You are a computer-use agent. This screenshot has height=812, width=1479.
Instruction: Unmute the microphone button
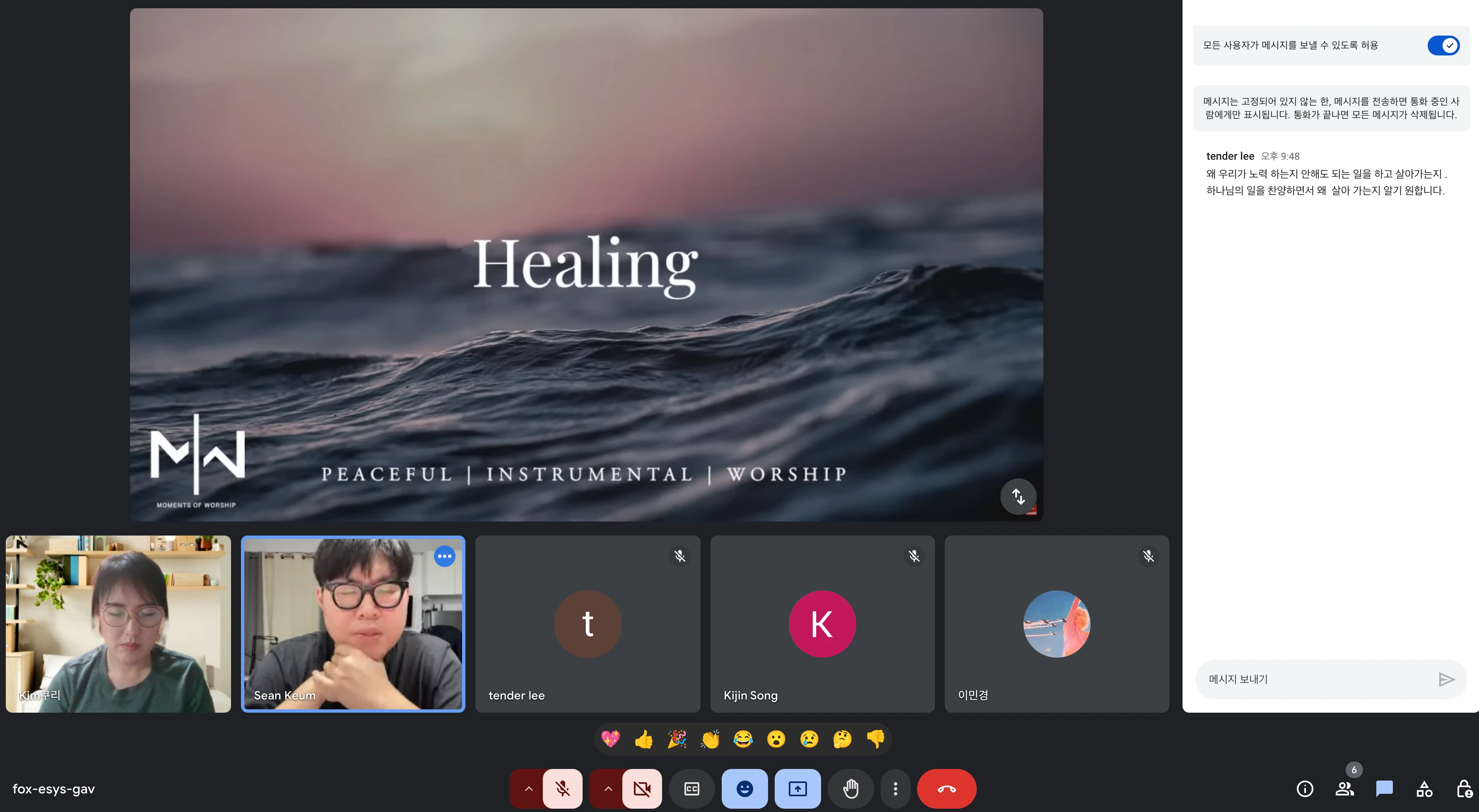[x=563, y=788]
